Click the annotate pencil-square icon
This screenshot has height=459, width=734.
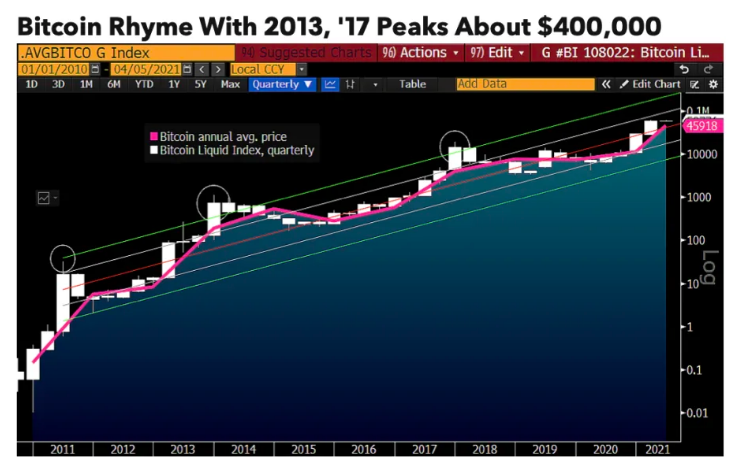tap(694, 85)
